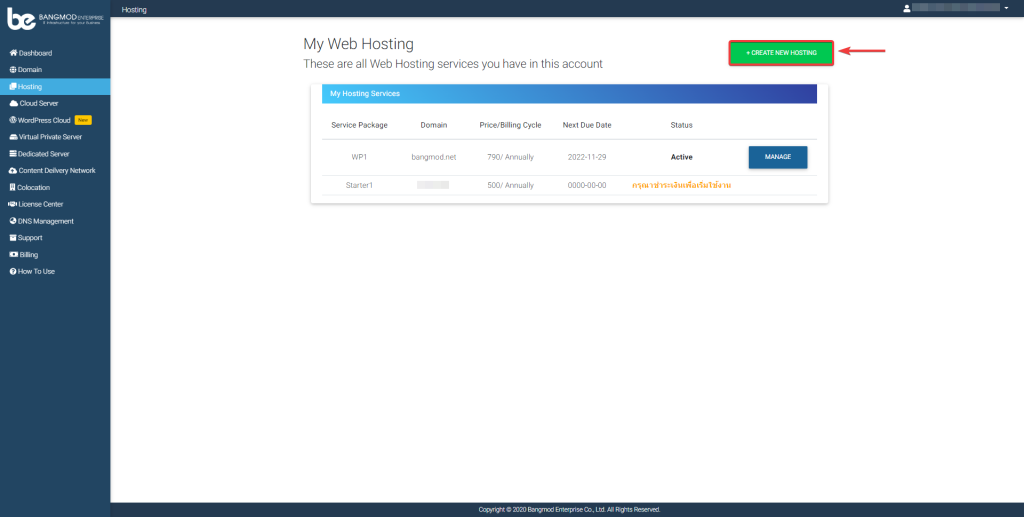1024x517 pixels.
Task: Click the How To Use question icon
Action: [x=13, y=272]
